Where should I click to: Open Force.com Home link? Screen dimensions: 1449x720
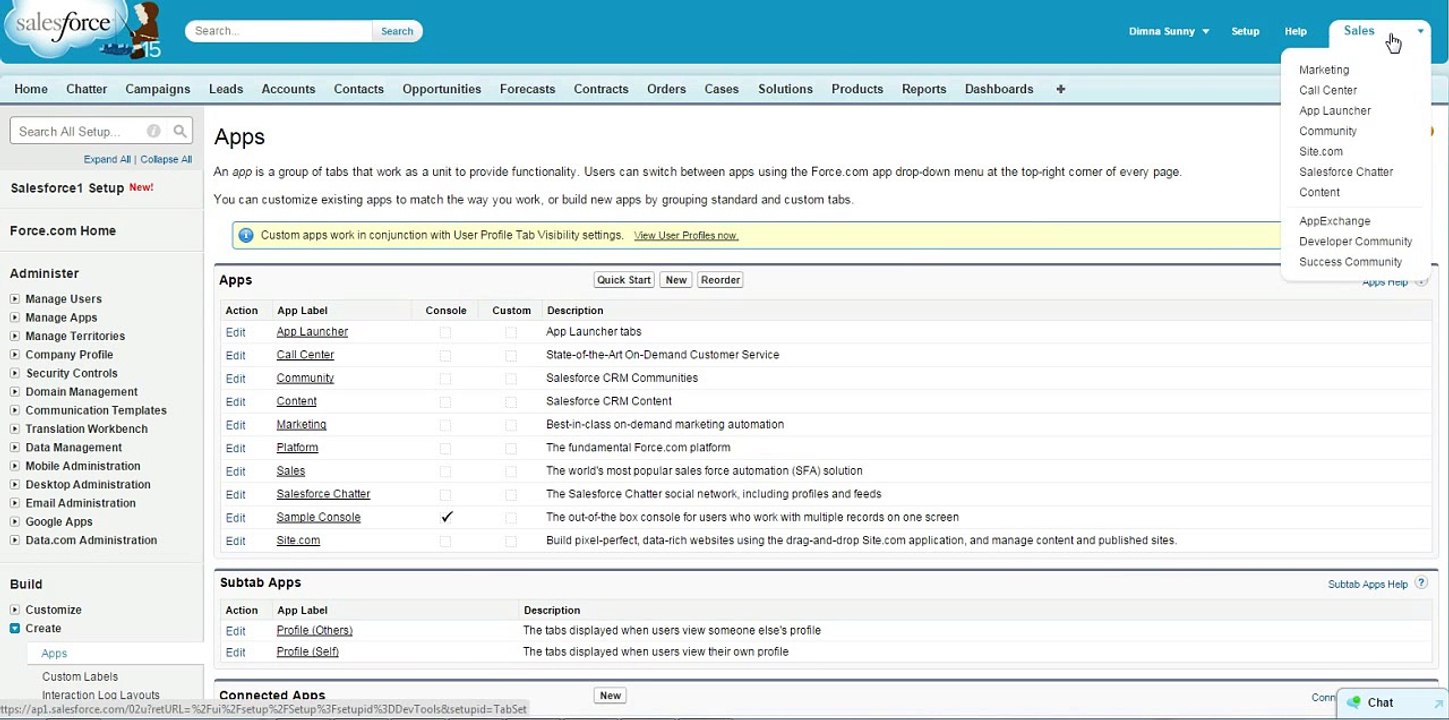[63, 231]
